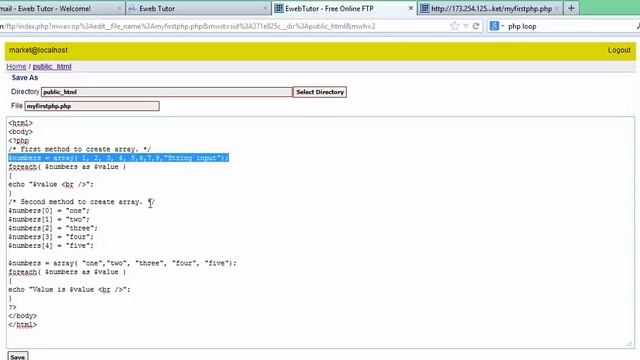This screenshot has width=640, height=360.
Task: Click the line $numbers[0] = "one"
Action: 49,211
